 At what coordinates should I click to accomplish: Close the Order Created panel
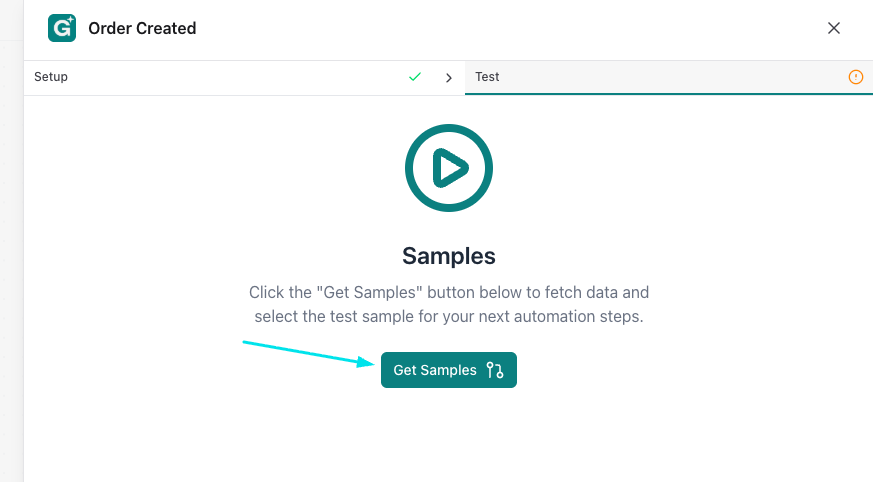point(834,28)
